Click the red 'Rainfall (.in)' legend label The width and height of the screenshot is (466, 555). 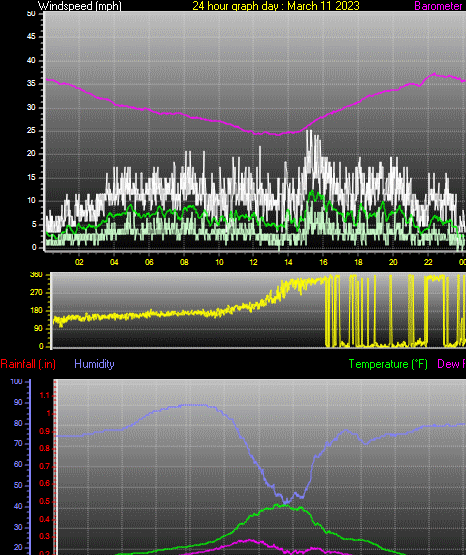tap(28, 364)
